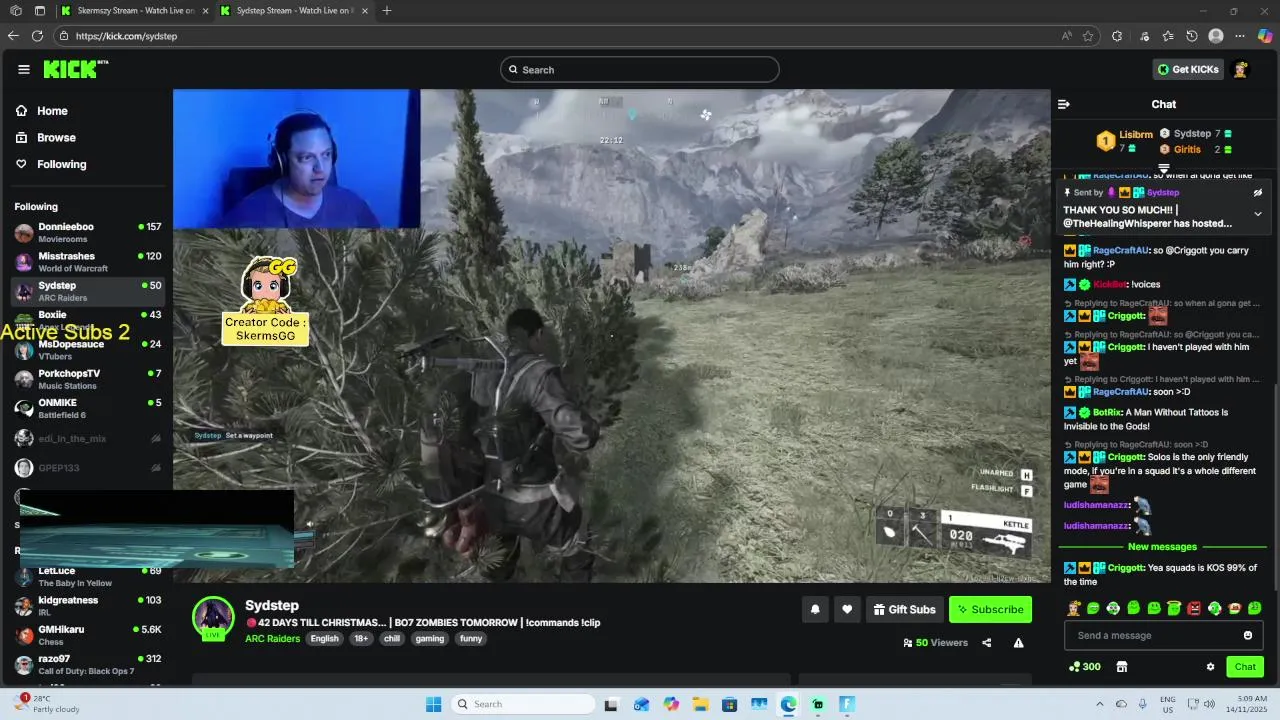The width and height of the screenshot is (1280, 720).
Task: Click the chill tag
Action: point(391,638)
